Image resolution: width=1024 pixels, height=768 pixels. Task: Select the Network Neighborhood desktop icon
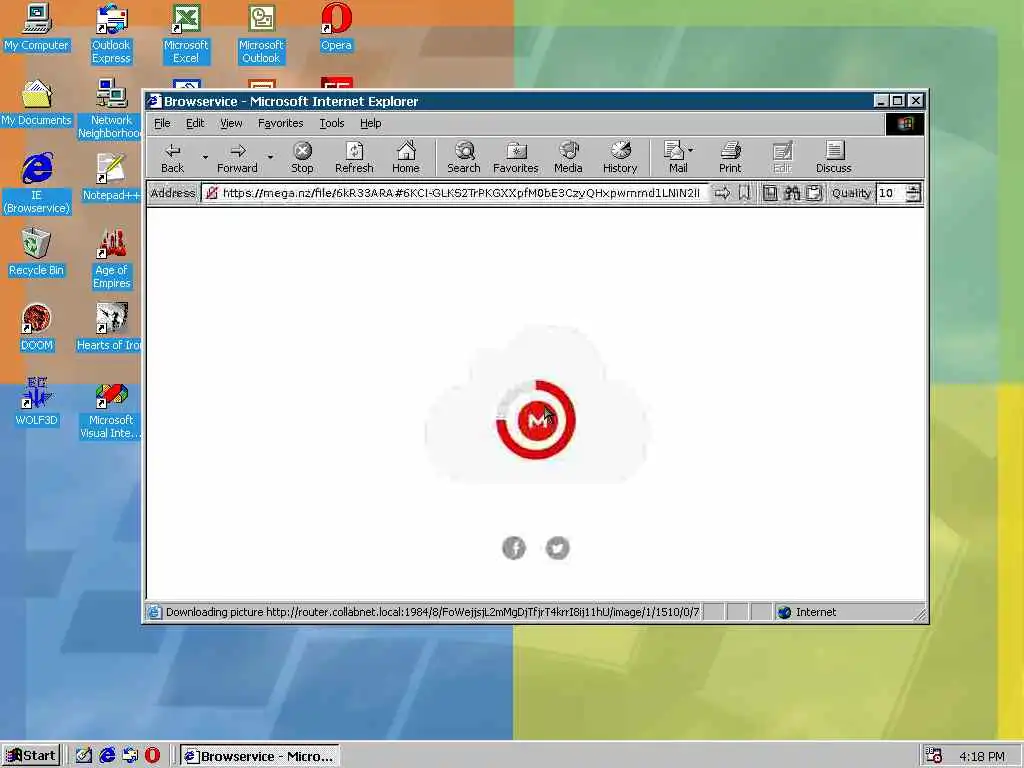click(x=110, y=109)
